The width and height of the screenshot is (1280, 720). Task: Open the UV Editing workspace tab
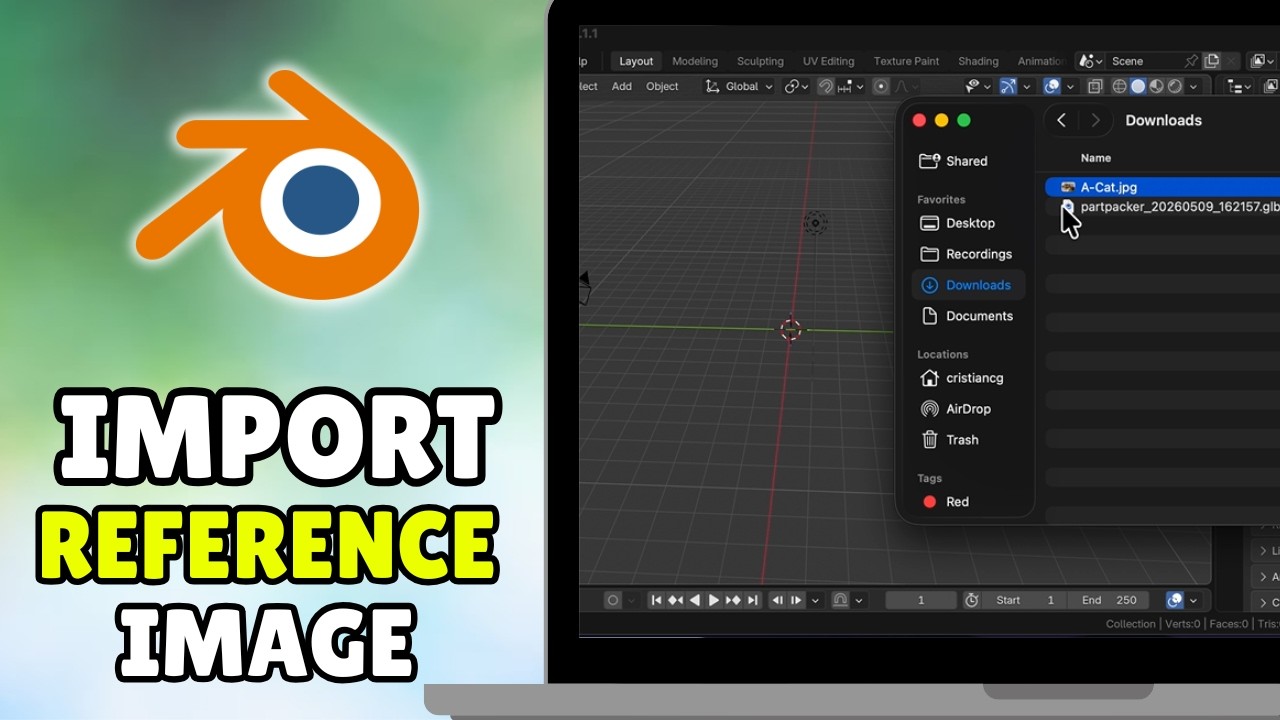(x=828, y=61)
